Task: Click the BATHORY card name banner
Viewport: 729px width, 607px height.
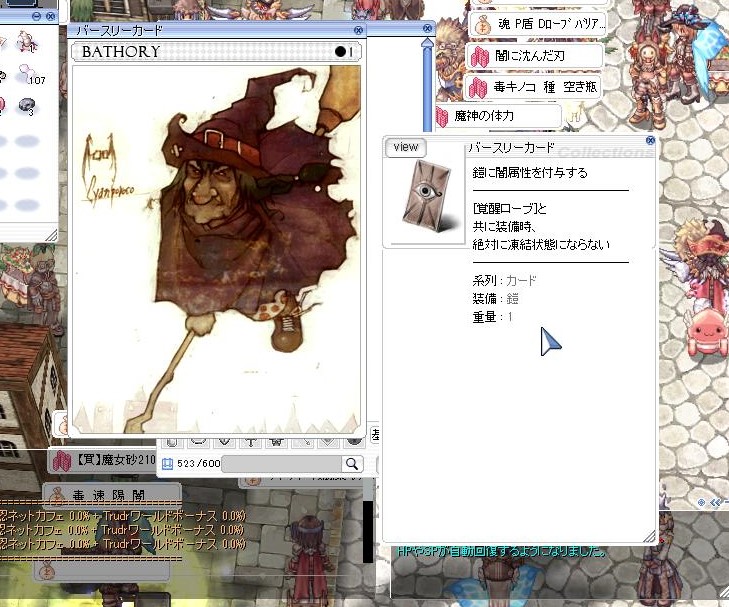Action: (217, 52)
